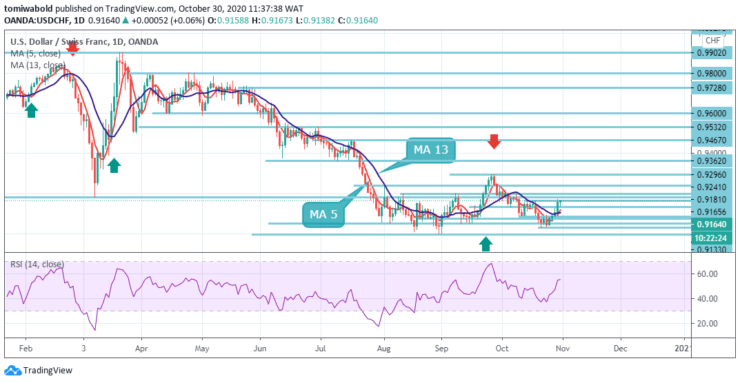Click the +0.00052 (+0.06%) change text
The width and height of the screenshot is (740, 383).
[x=168, y=21]
